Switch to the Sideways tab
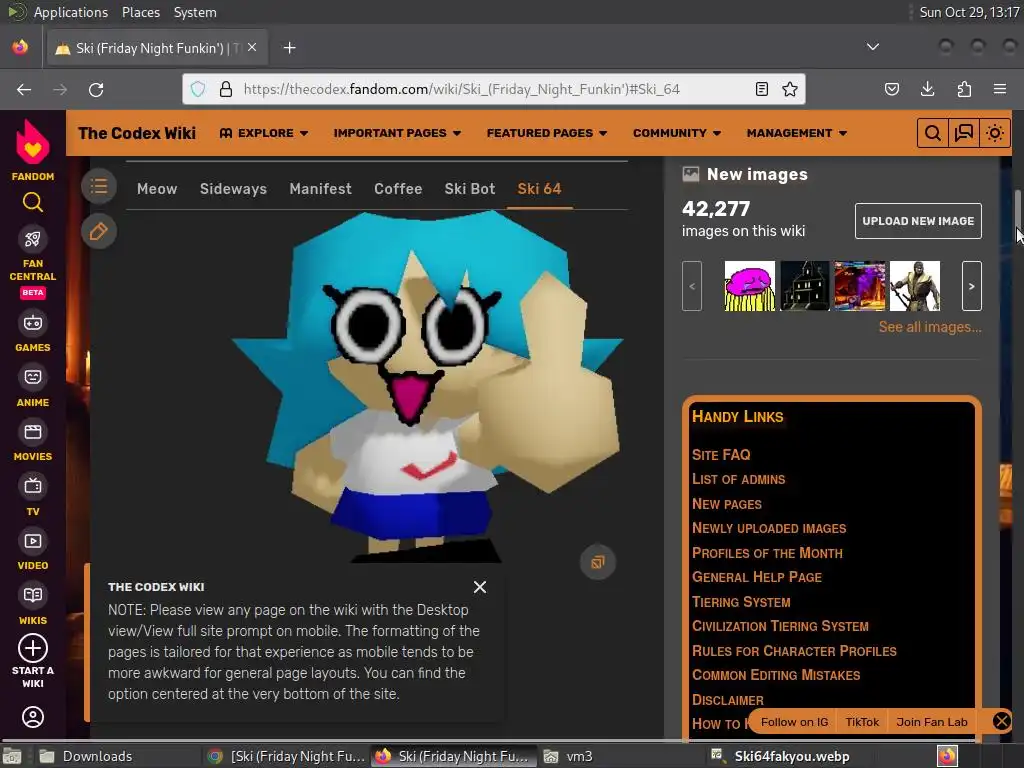 pyautogui.click(x=233, y=189)
